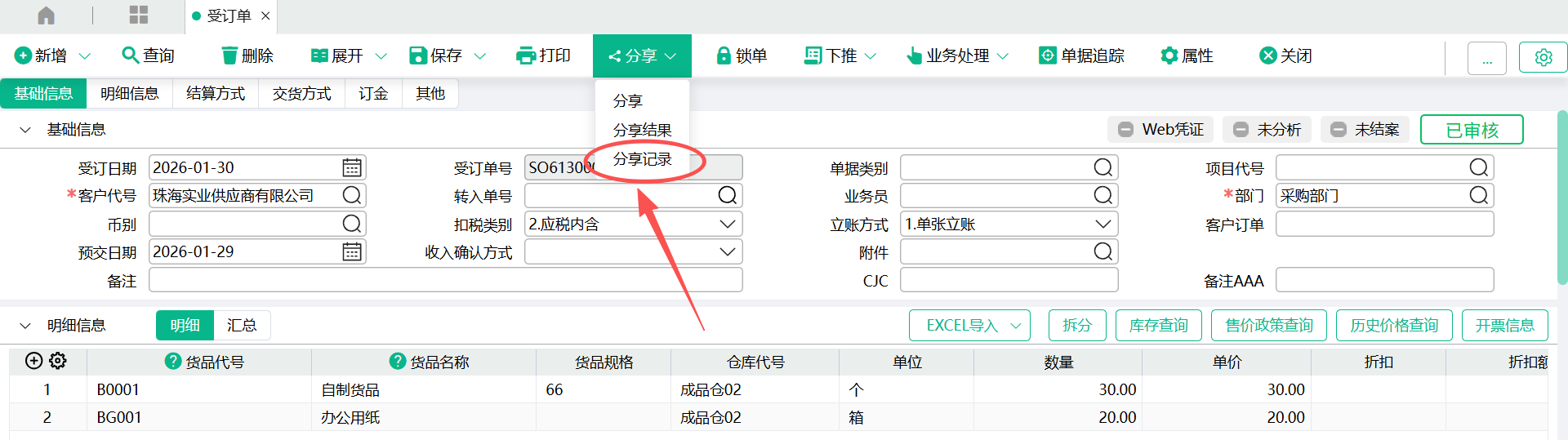Viewport: 1568px width, 440px height.
Task: Select 分享记录 from the share menu
Action: tap(643, 159)
